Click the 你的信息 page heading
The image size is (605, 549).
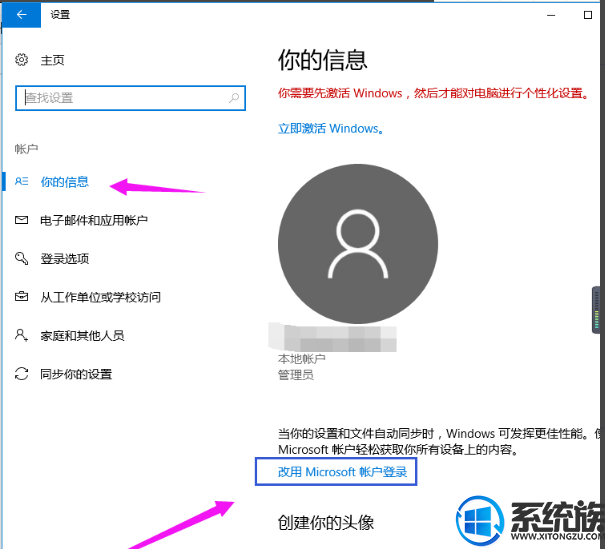[323, 60]
